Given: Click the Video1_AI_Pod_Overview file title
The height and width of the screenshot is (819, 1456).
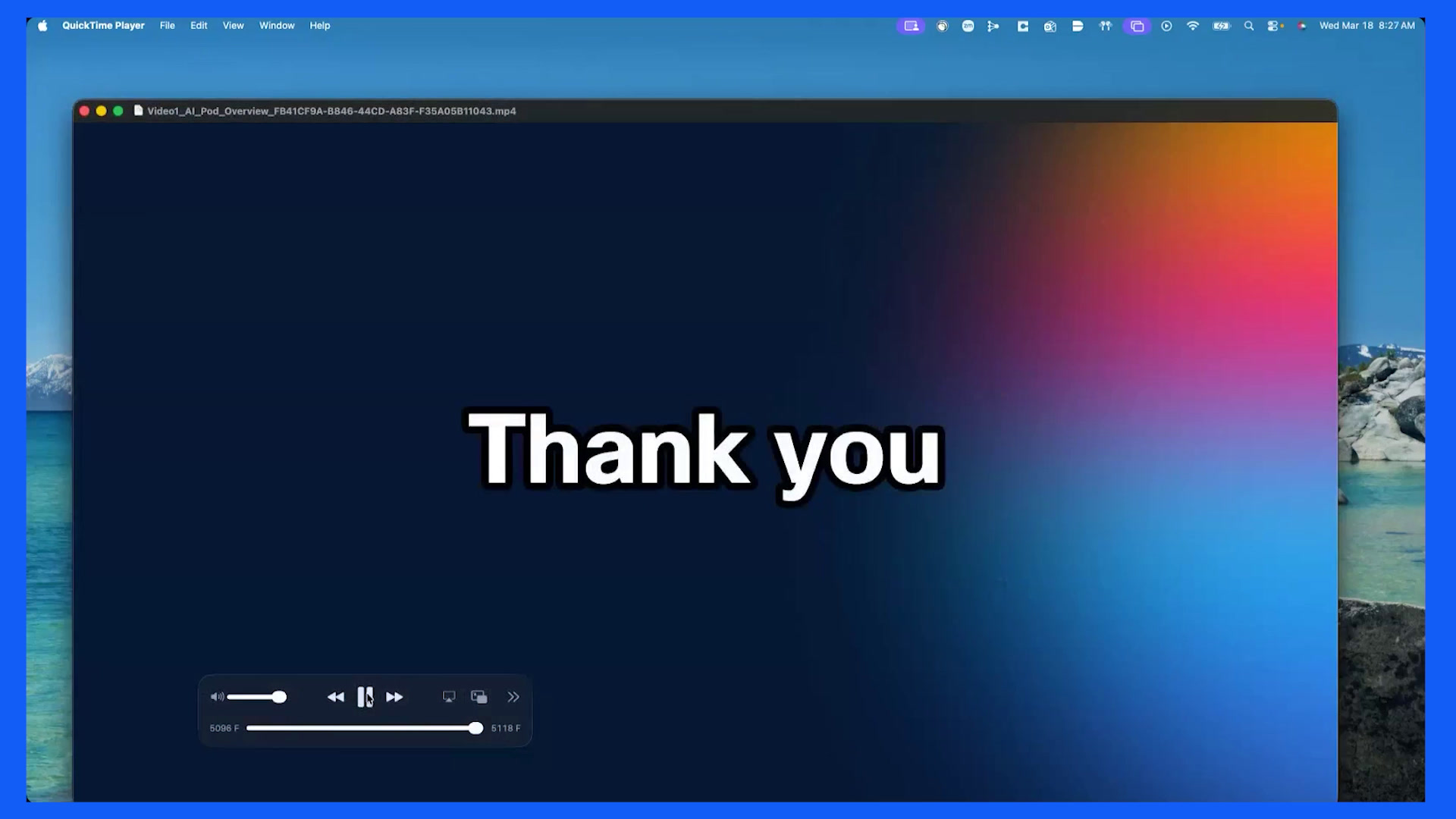Looking at the screenshot, I should 331,111.
